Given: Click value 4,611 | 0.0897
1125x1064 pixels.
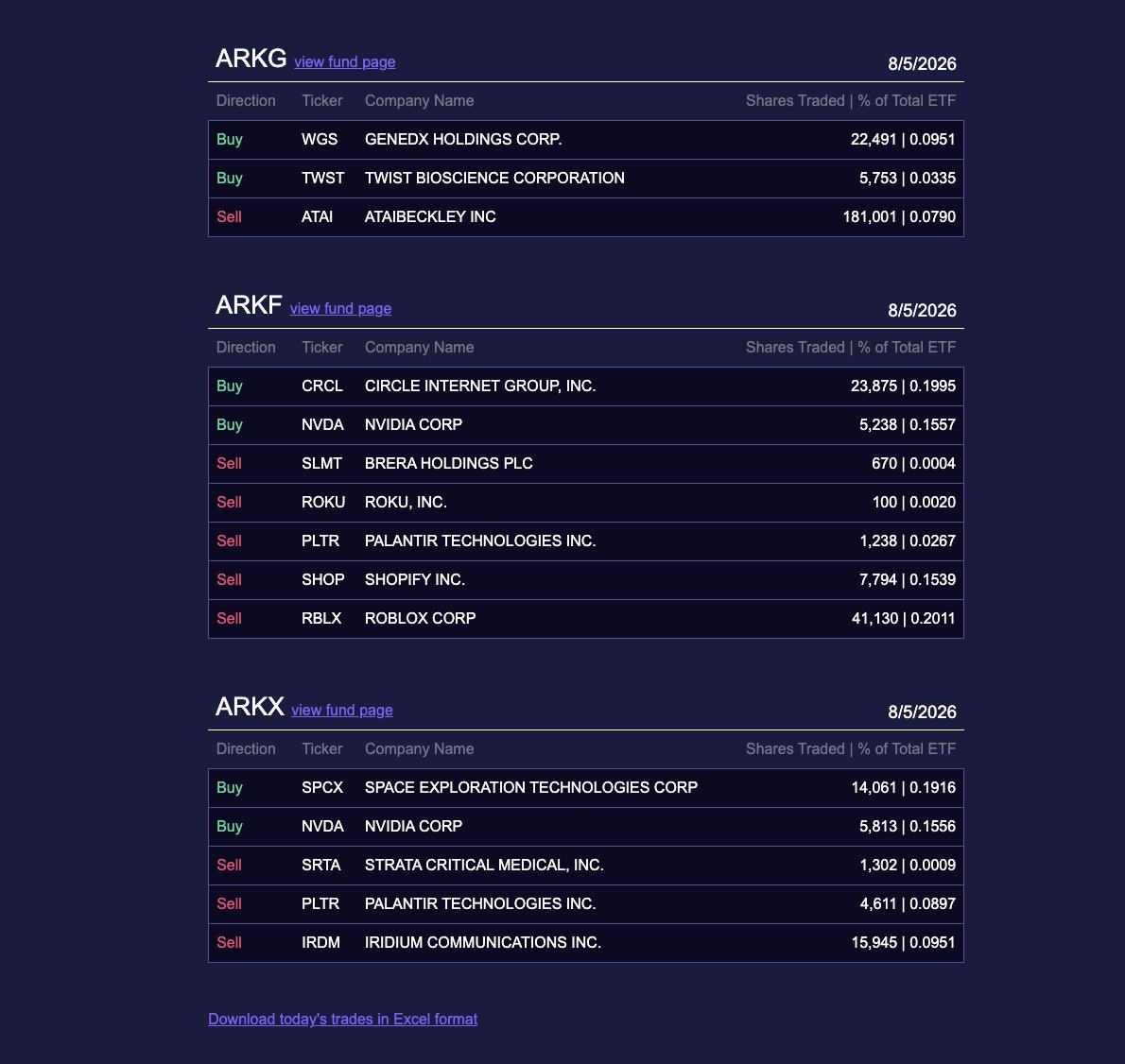Looking at the screenshot, I should (907, 903).
